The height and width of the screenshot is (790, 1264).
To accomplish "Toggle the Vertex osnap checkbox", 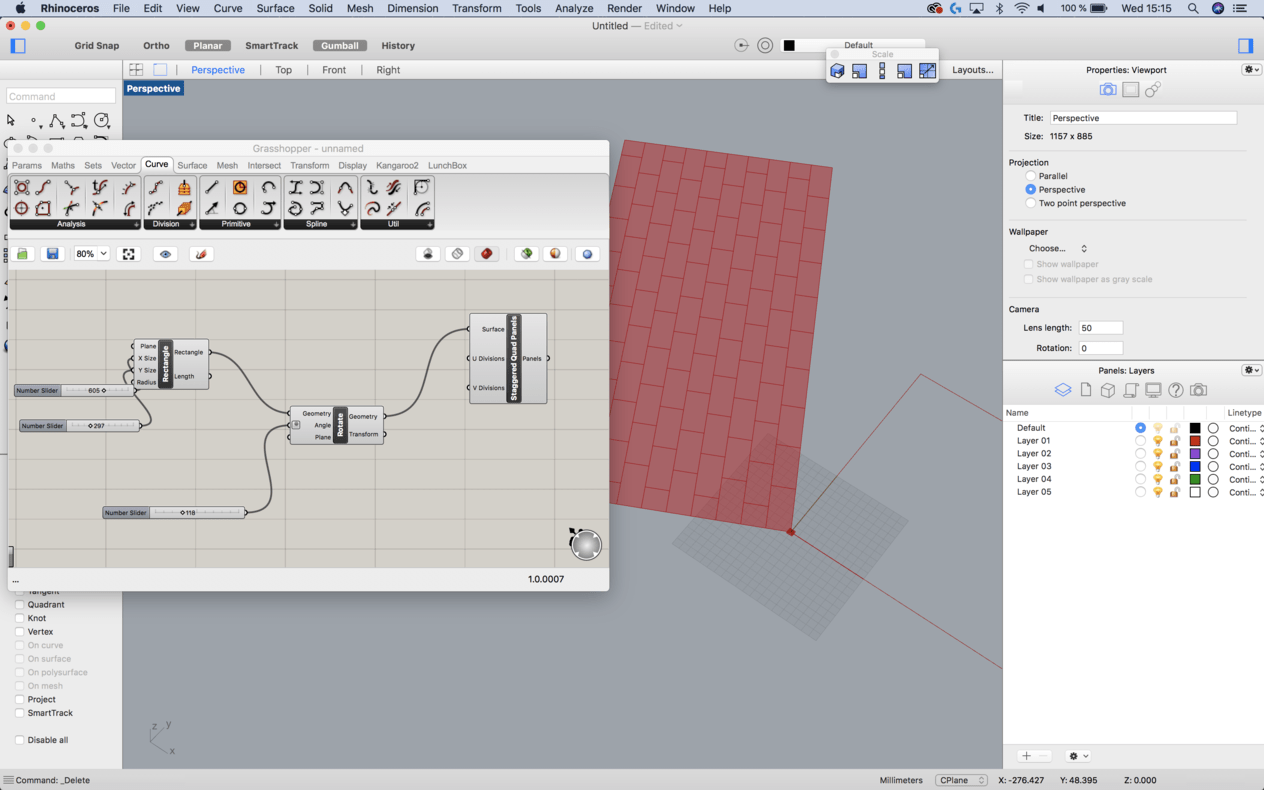I will coord(19,632).
